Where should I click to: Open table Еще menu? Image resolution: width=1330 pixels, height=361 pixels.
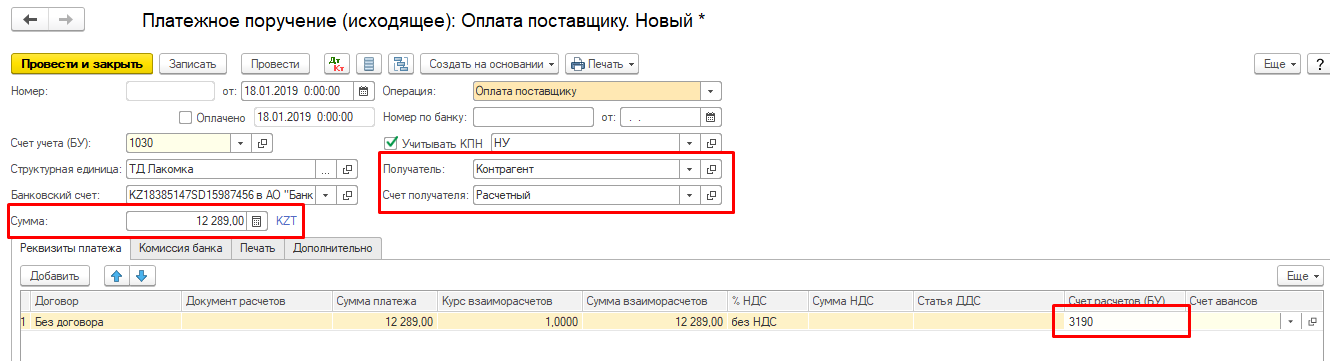(x=1300, y=275)
